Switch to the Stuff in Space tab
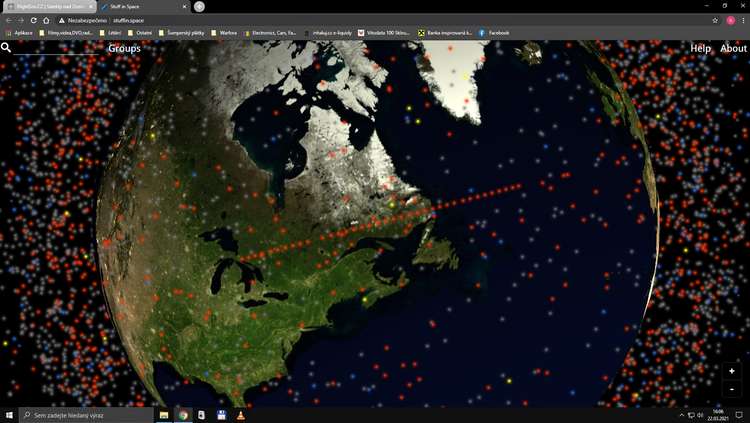 point(140,6)
